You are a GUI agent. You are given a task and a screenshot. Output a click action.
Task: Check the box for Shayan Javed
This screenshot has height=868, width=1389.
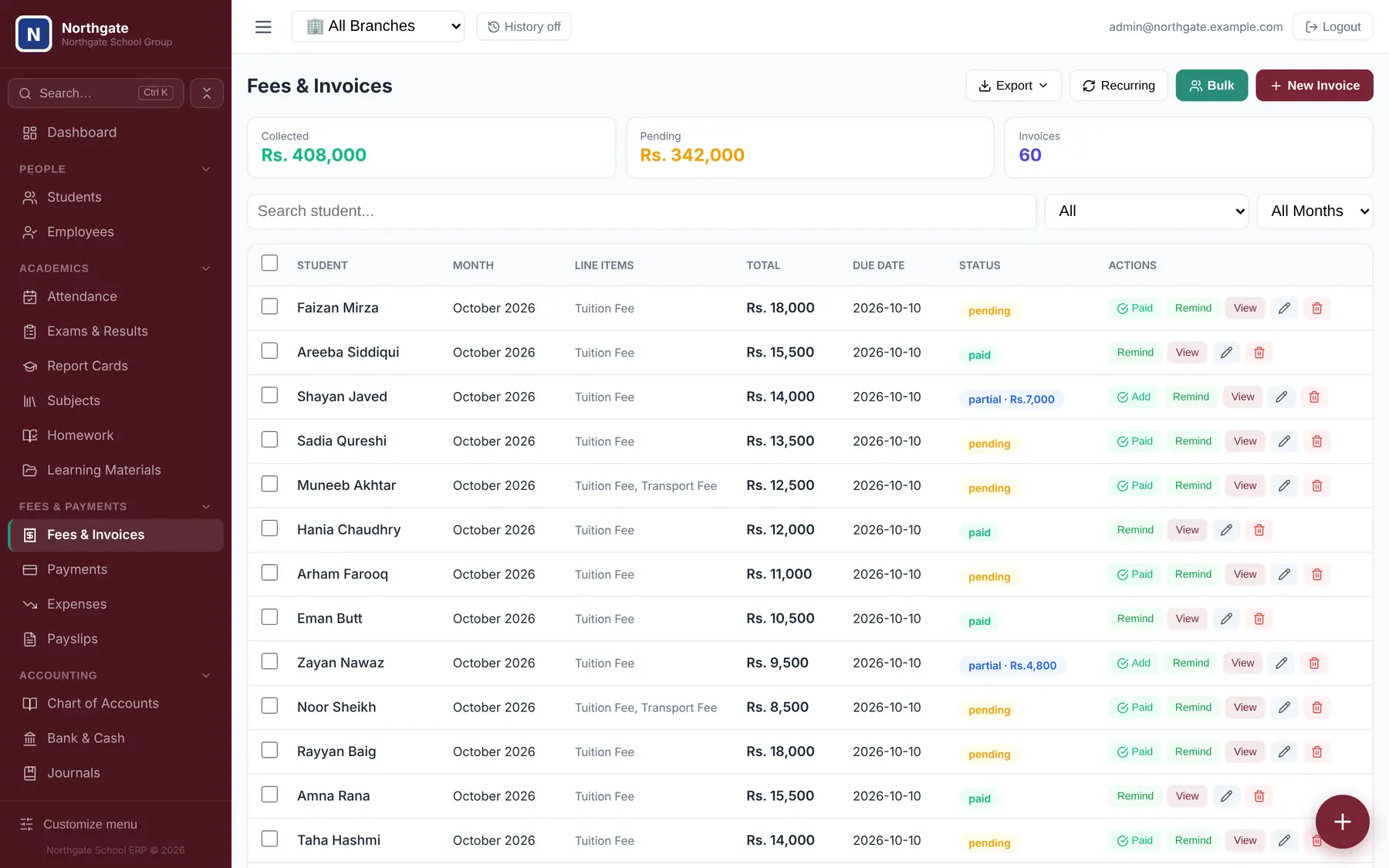pyautogui.click(x=269, y=395)
